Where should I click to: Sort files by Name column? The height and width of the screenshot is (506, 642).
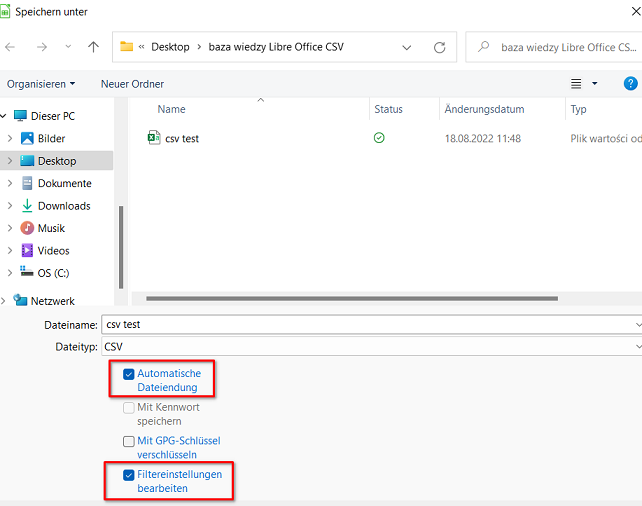pyautogui.click(x=171, y=109)
